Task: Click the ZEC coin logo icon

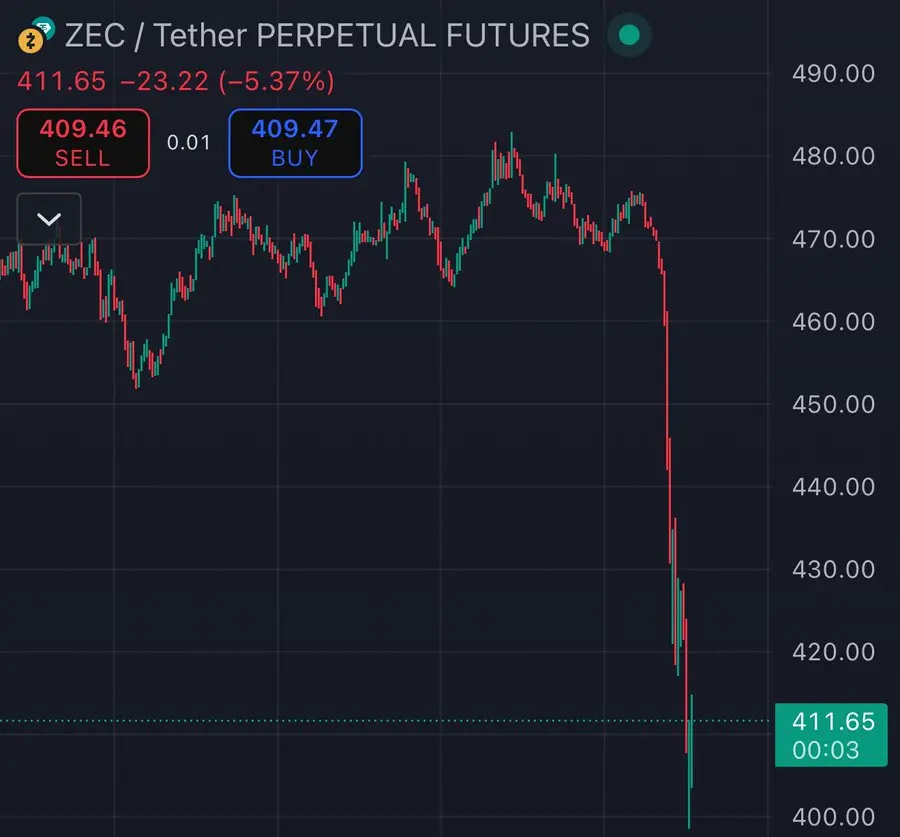Action: coord(31,42)
